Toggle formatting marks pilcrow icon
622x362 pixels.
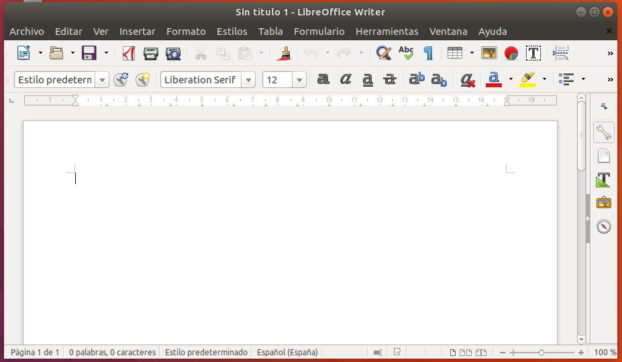428,53
